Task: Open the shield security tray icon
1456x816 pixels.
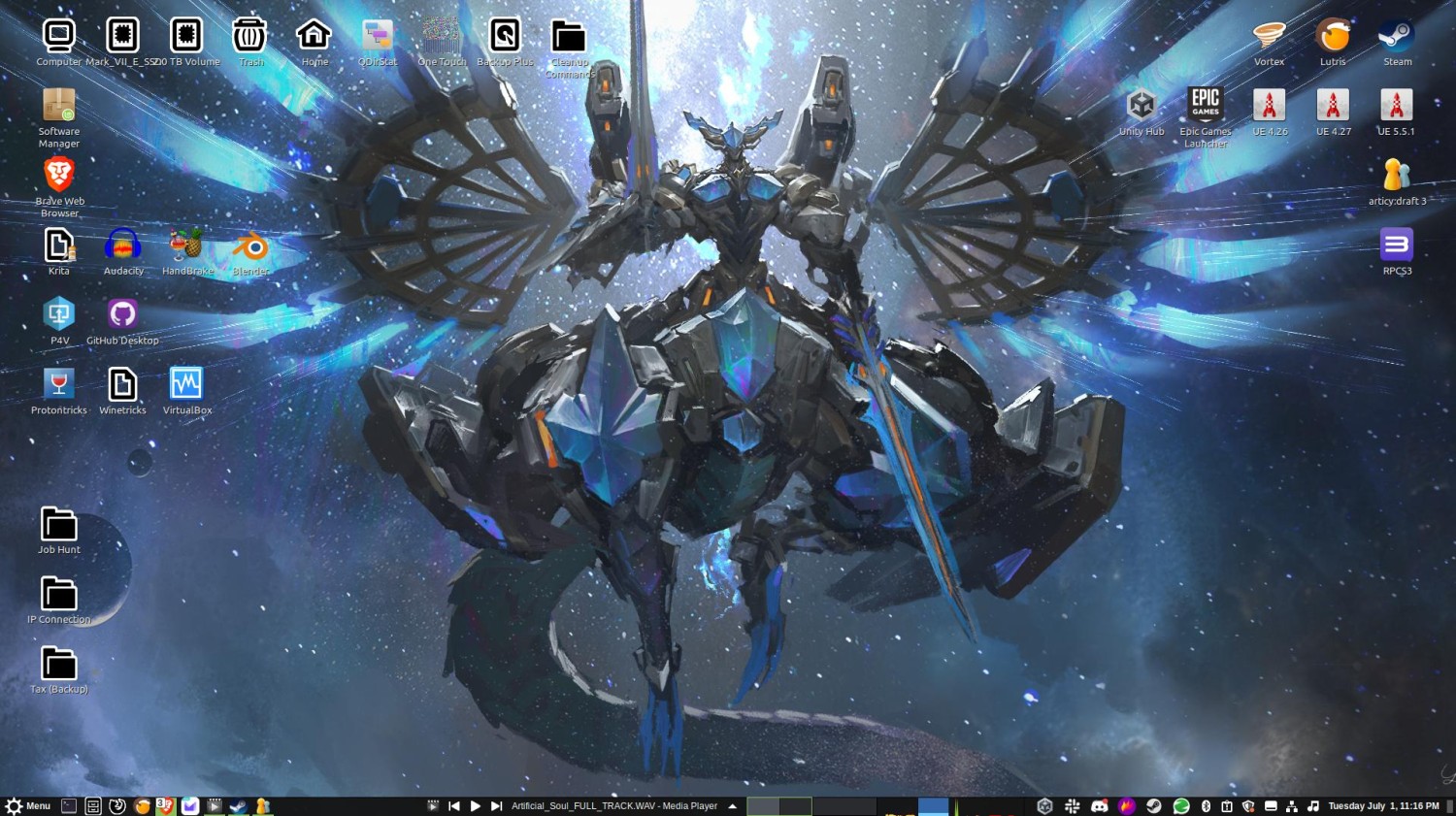Action: [1248, 806]
